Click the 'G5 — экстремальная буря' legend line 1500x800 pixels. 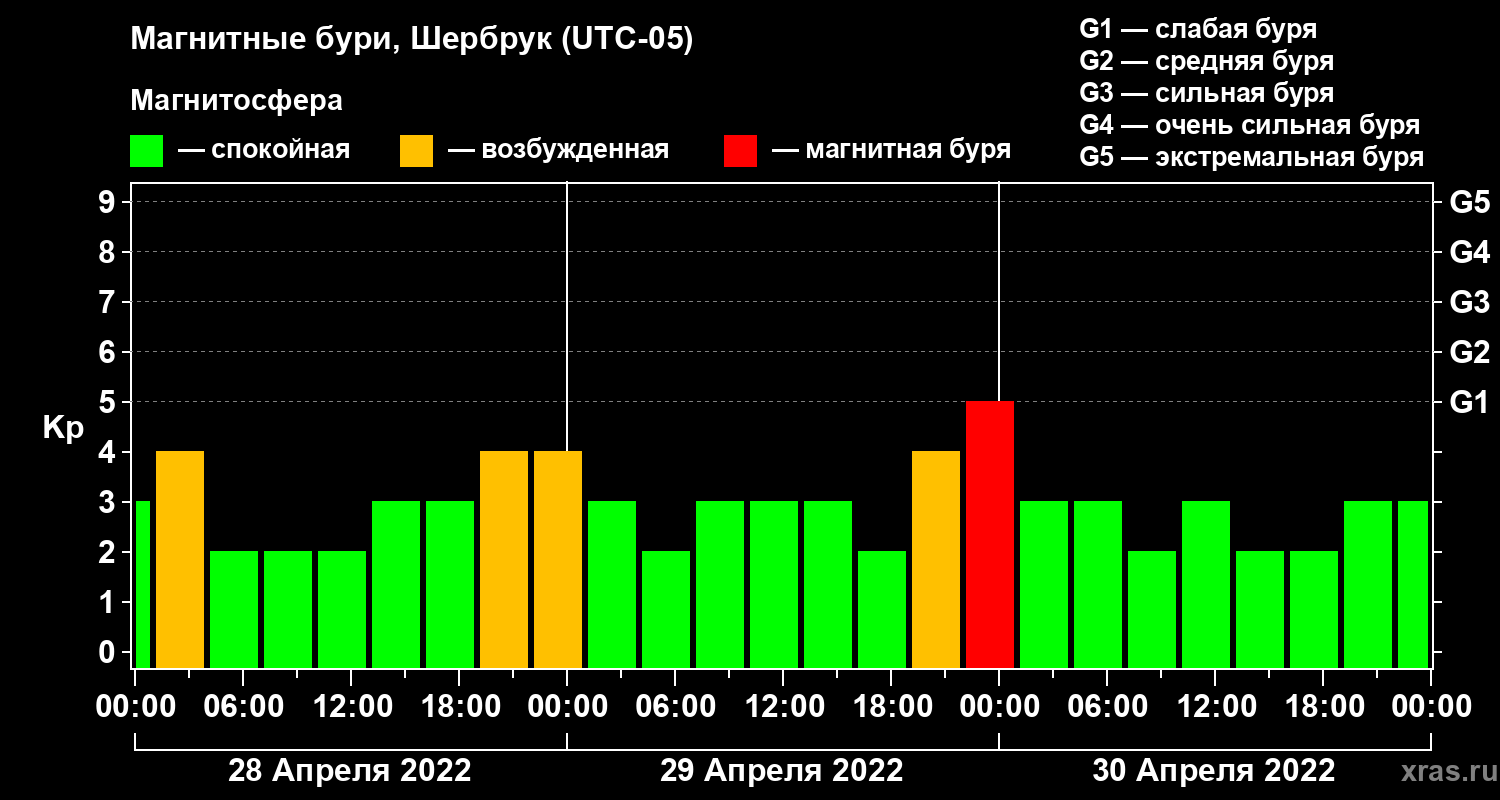click(x=1251, y=157)
